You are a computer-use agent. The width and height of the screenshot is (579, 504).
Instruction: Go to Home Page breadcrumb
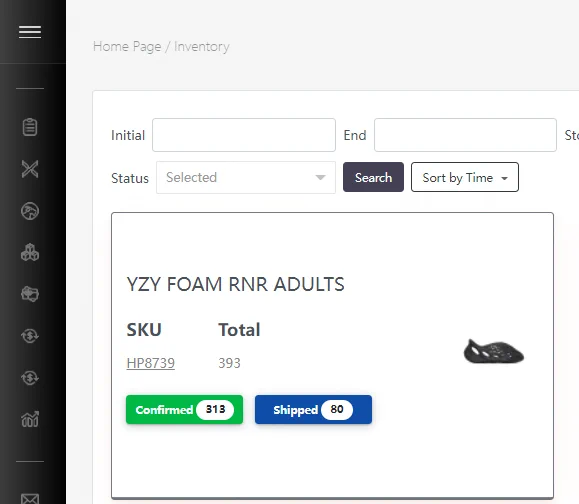[127, 47]
